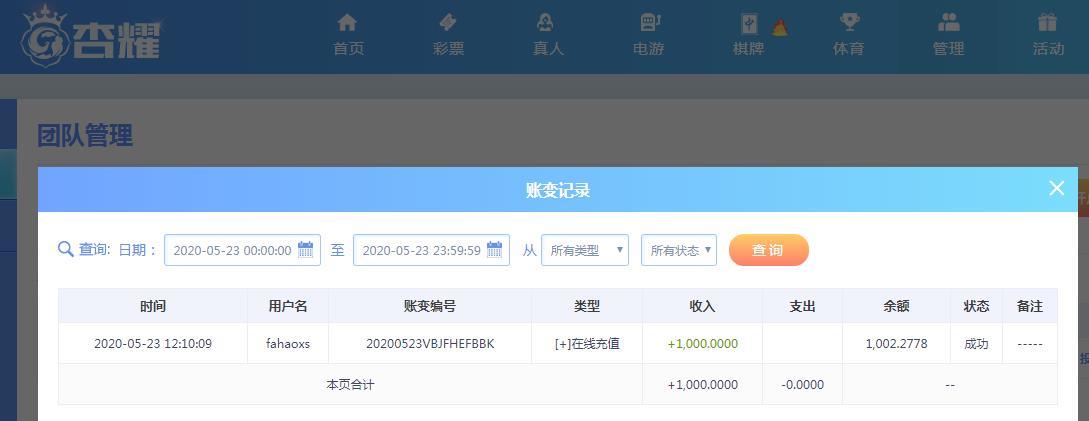The height and width of the screenshot is (421, 1089).
Task: Select the 电游 menu label
Action: (649, 49)
